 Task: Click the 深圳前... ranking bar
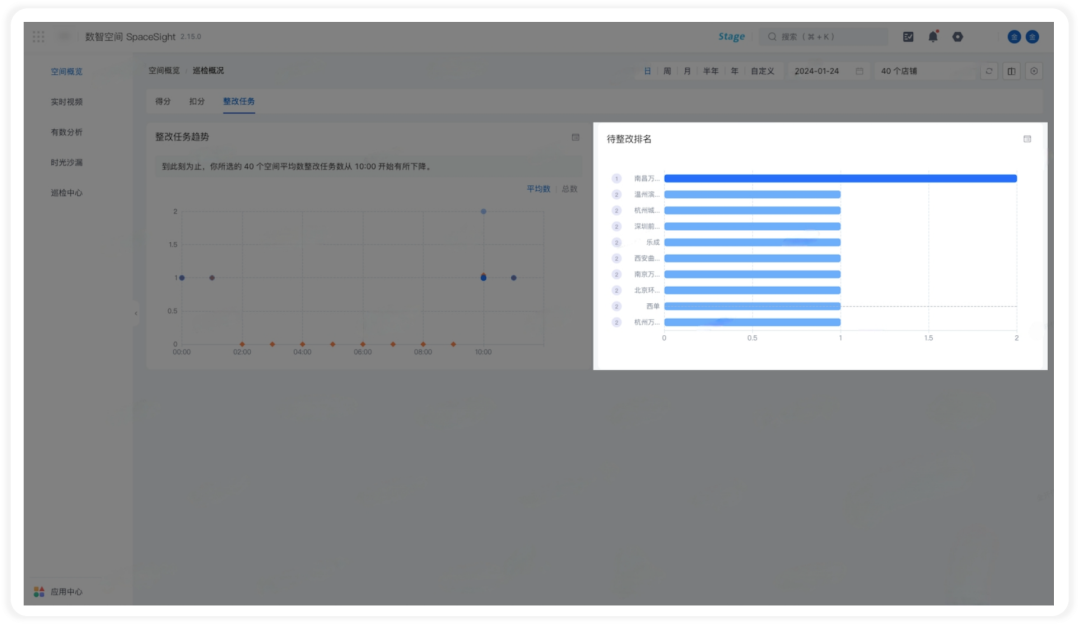752,226
